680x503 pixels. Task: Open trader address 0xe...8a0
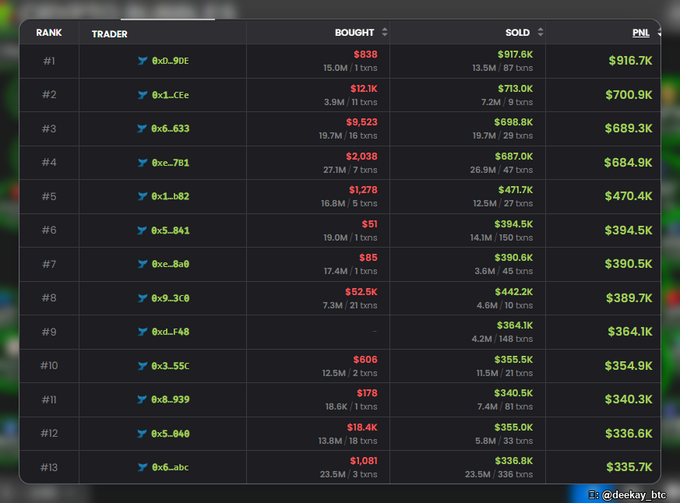click(170, 264)
